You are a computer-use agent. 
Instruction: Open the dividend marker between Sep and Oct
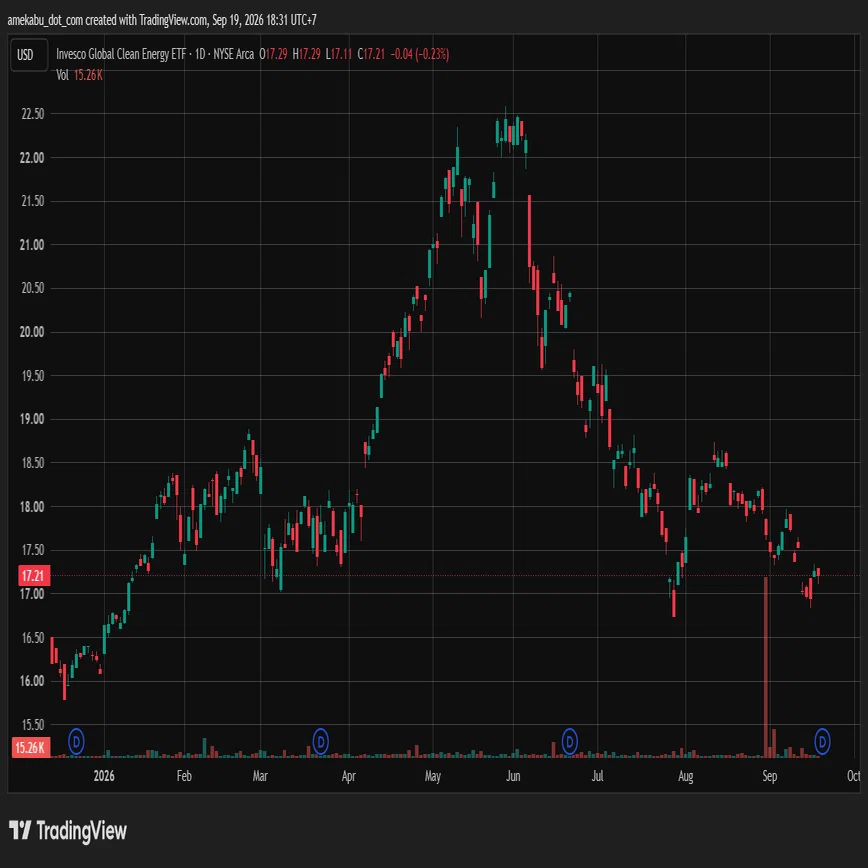click(822, 741)
